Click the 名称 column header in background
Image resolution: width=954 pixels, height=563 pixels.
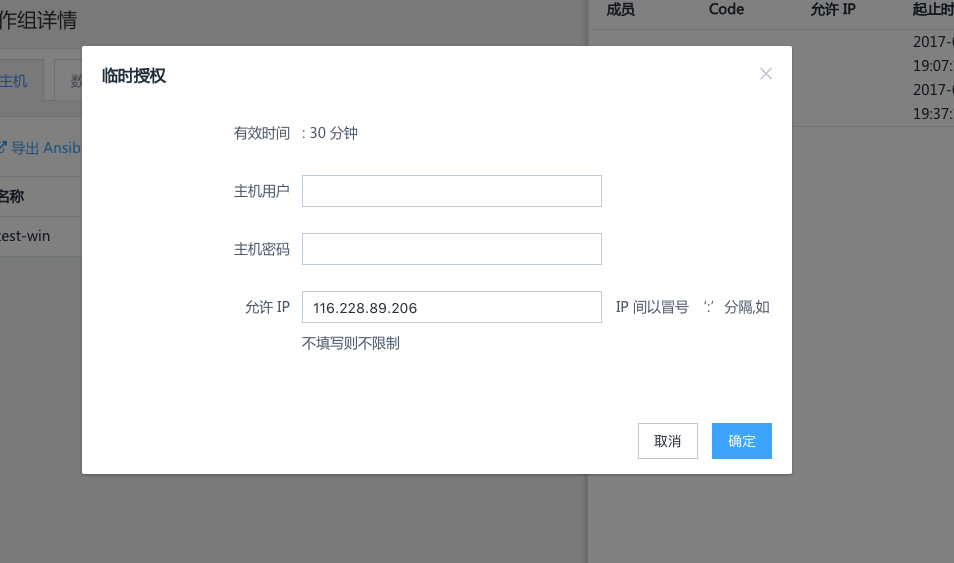point(12,197)
